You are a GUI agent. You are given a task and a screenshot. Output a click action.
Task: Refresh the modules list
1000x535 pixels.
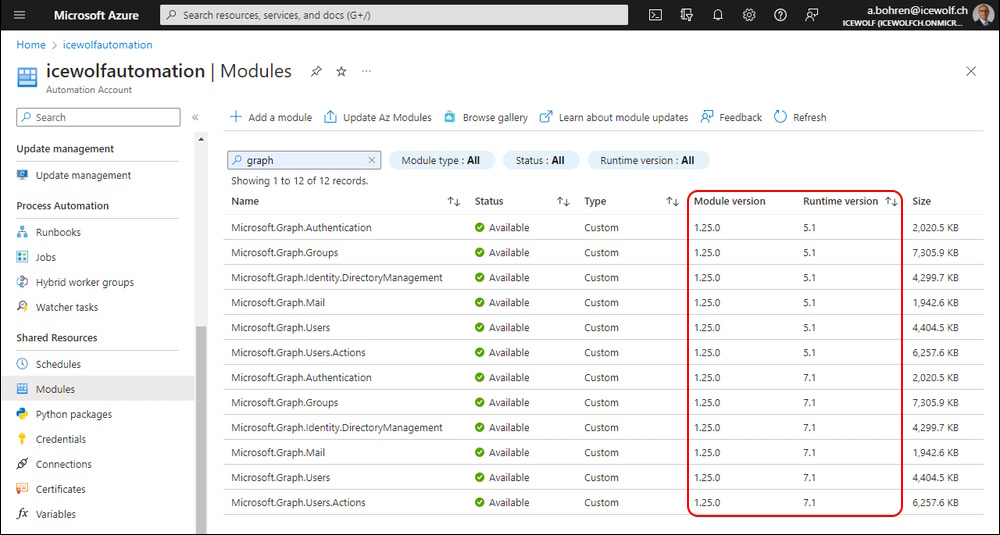(x=800, y=117)
